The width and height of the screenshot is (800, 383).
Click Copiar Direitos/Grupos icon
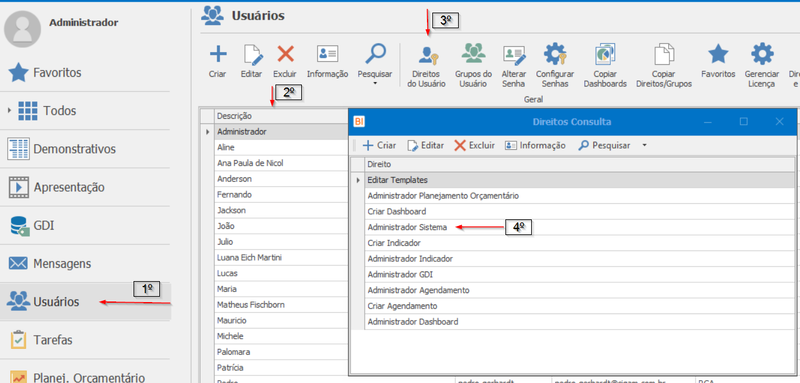pos(664,54)
